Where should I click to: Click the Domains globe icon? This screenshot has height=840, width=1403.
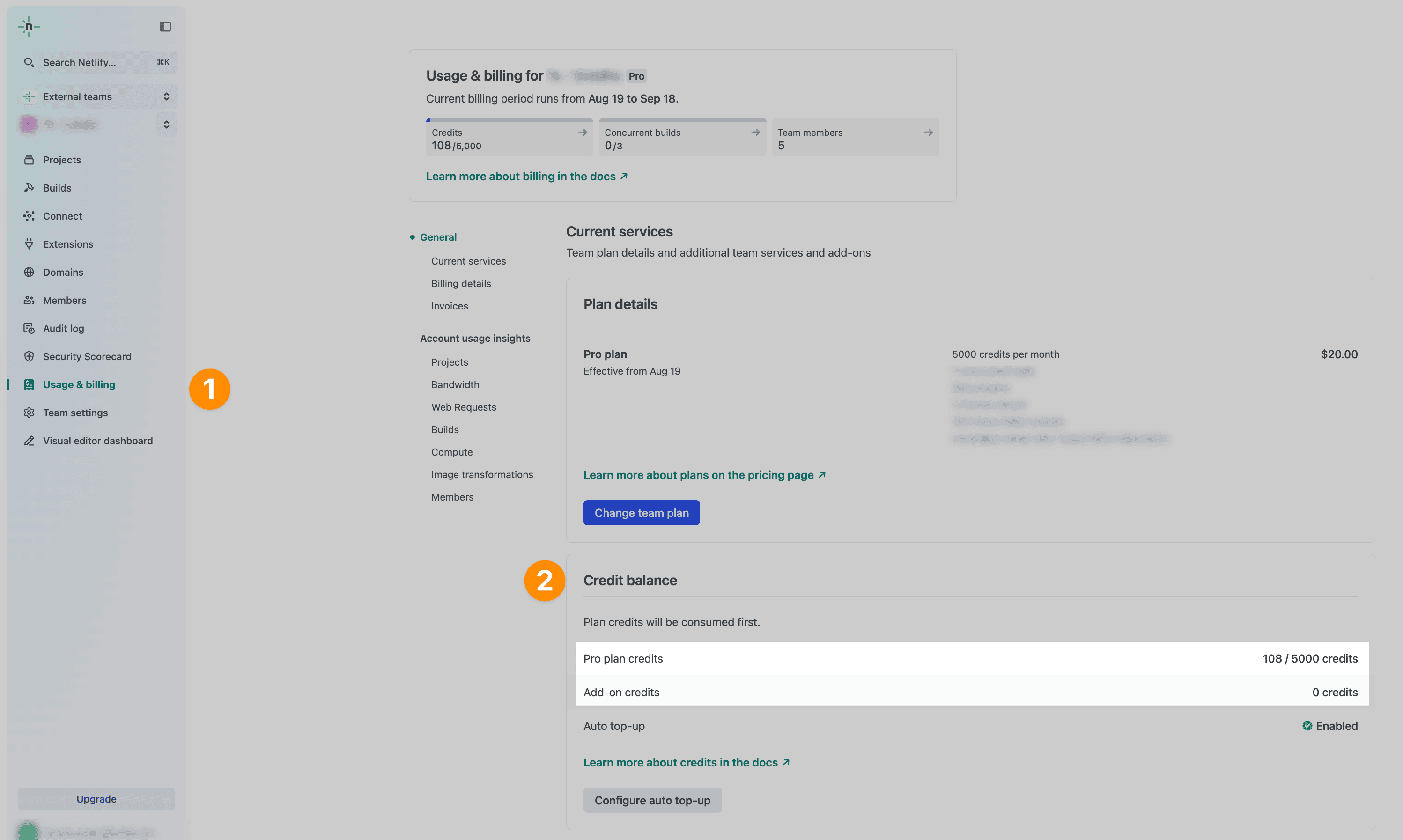[x=29, y=272]
